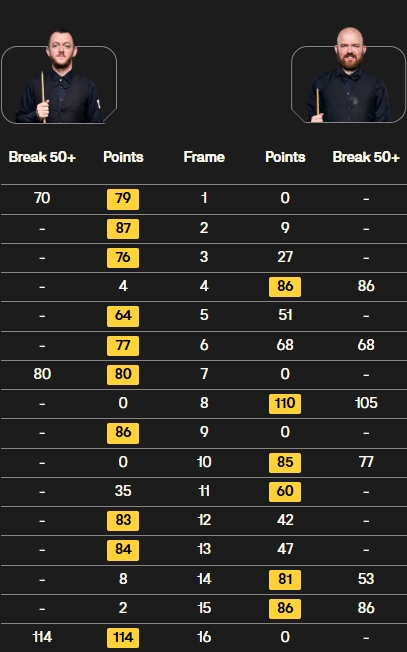The image size is (407, 652).
Task: Select the highlighted 64 score in frame 5
Action: (123, 316)
